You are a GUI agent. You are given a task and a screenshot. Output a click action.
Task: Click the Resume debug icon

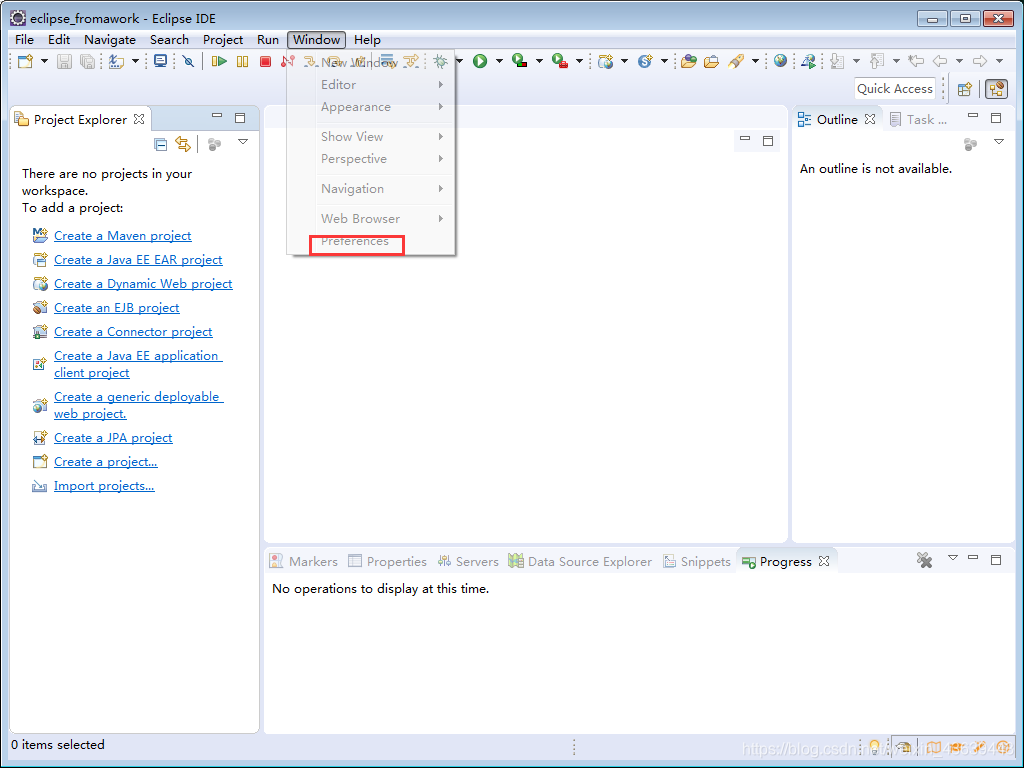point(219,61)
